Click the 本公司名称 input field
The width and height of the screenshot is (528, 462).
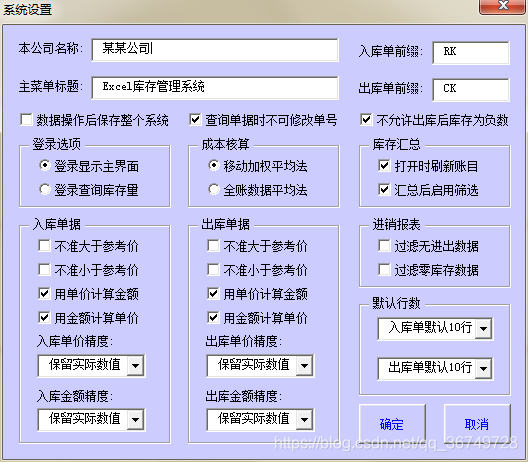click(x=215, y=50)
